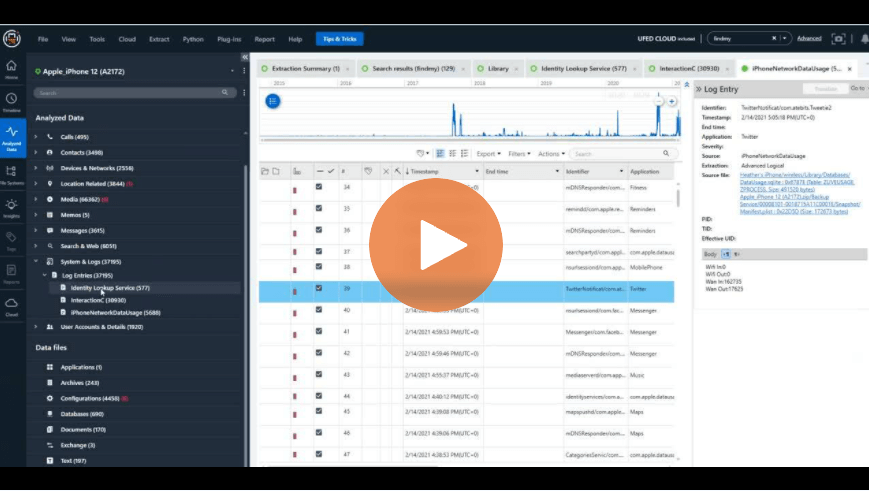Open File Systems in the sidebar
The image size is (869, 491).
(12, 172)
